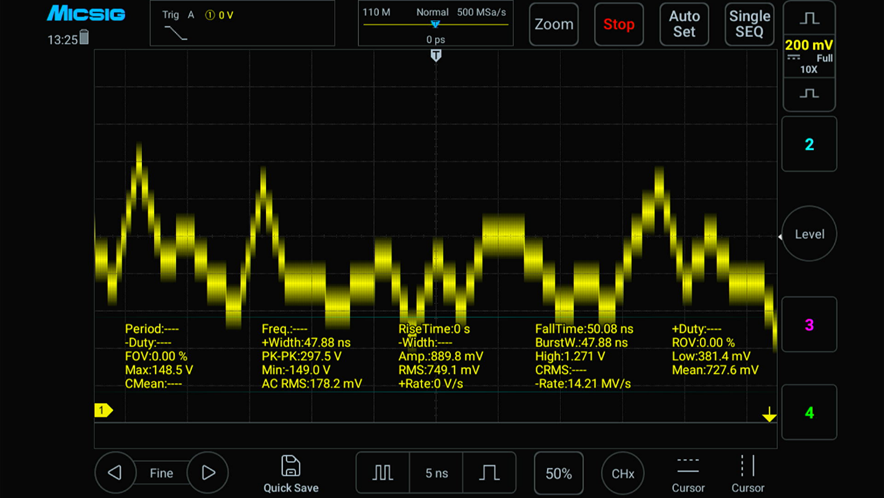Tap the trigger Level control

tap(809, 234)
